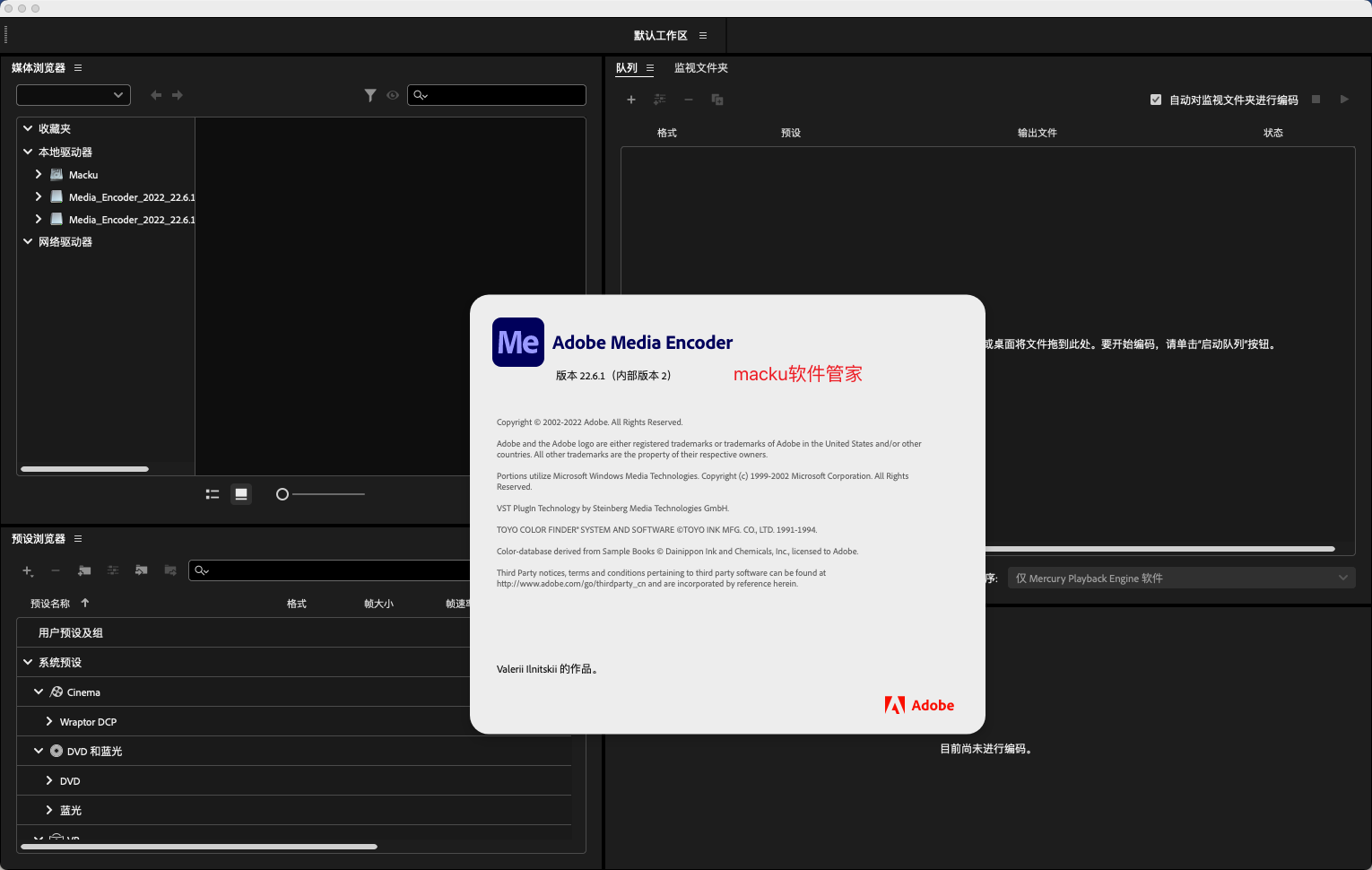Click the queue panel horizontal scrollbar
This screenshot has width=1372, height=870.
pyautogui.click(x=1160, y=549)
